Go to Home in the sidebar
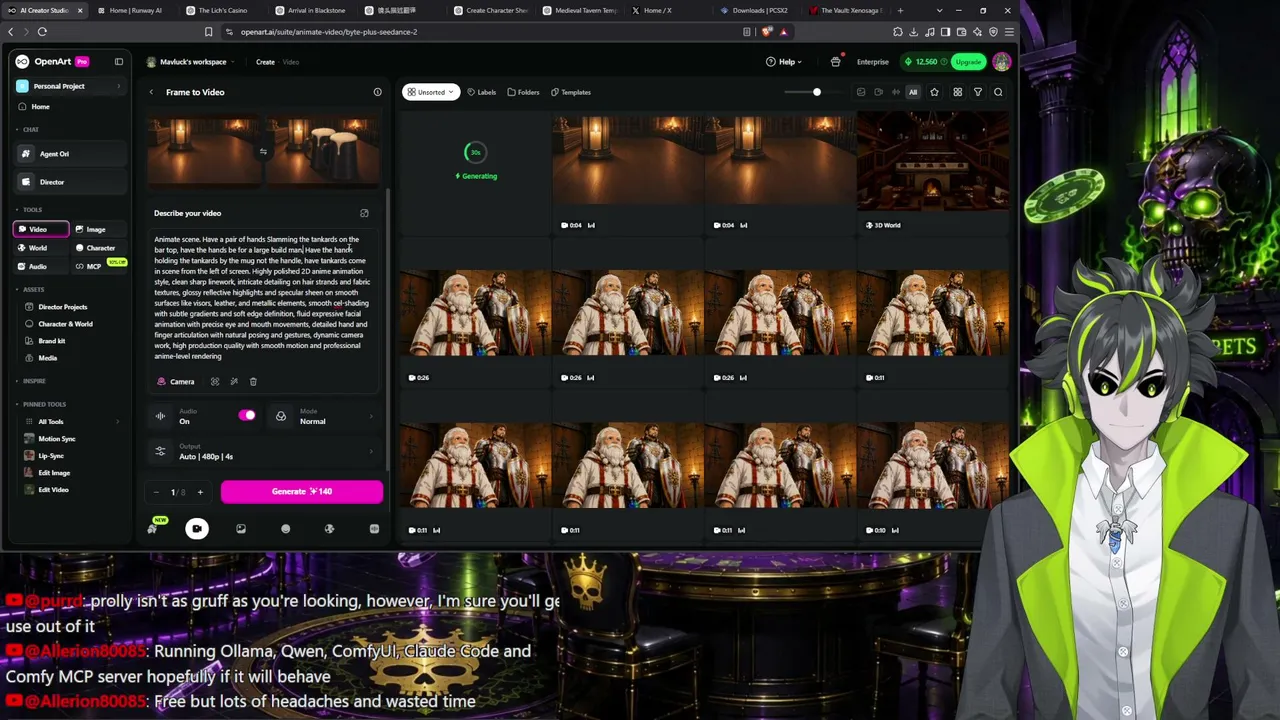The image size is (1280, 720). (x=40, y=106)
